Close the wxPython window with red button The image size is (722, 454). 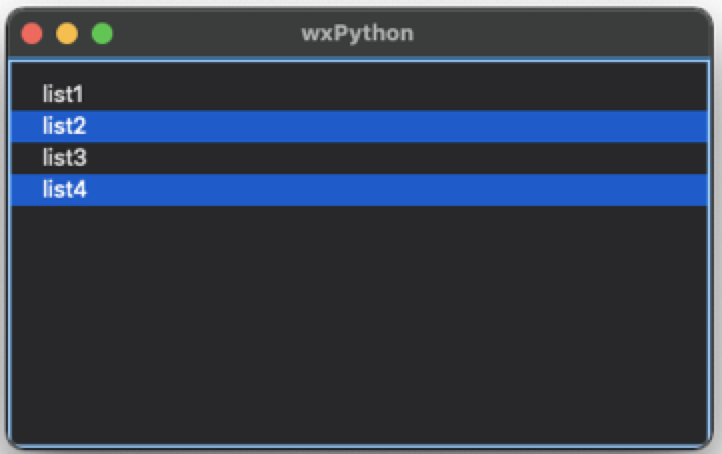click(32, 34)
